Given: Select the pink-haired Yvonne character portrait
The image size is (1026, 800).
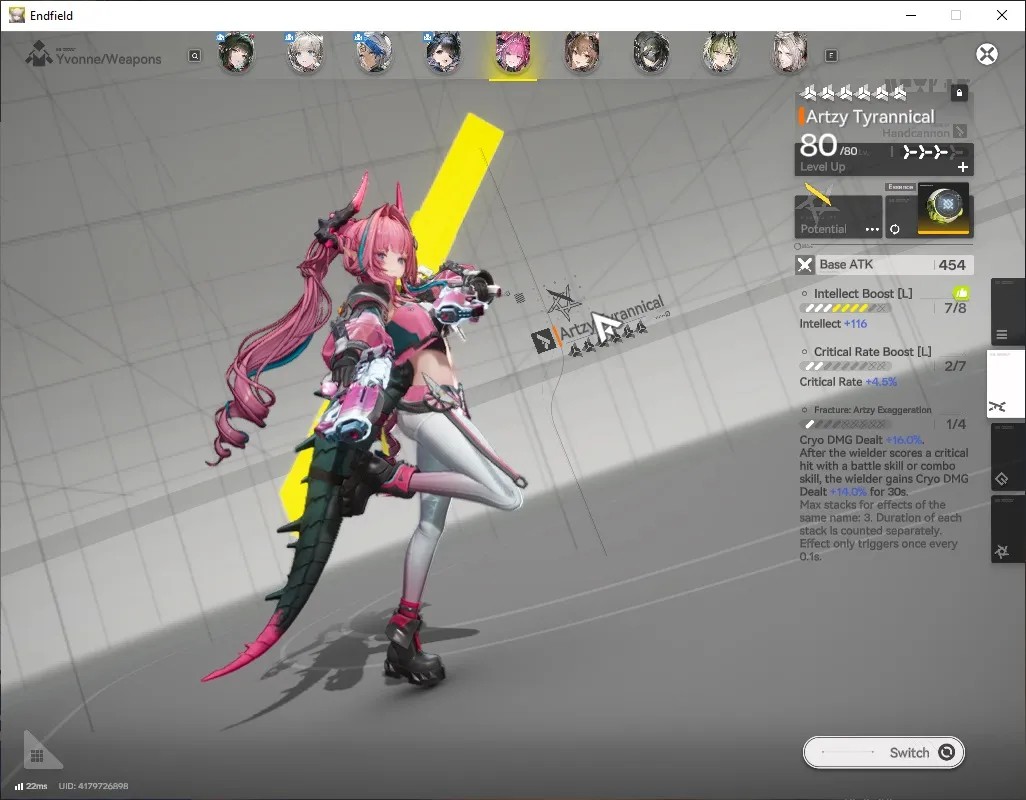Looking at the screenshot, I should (513, 51).
